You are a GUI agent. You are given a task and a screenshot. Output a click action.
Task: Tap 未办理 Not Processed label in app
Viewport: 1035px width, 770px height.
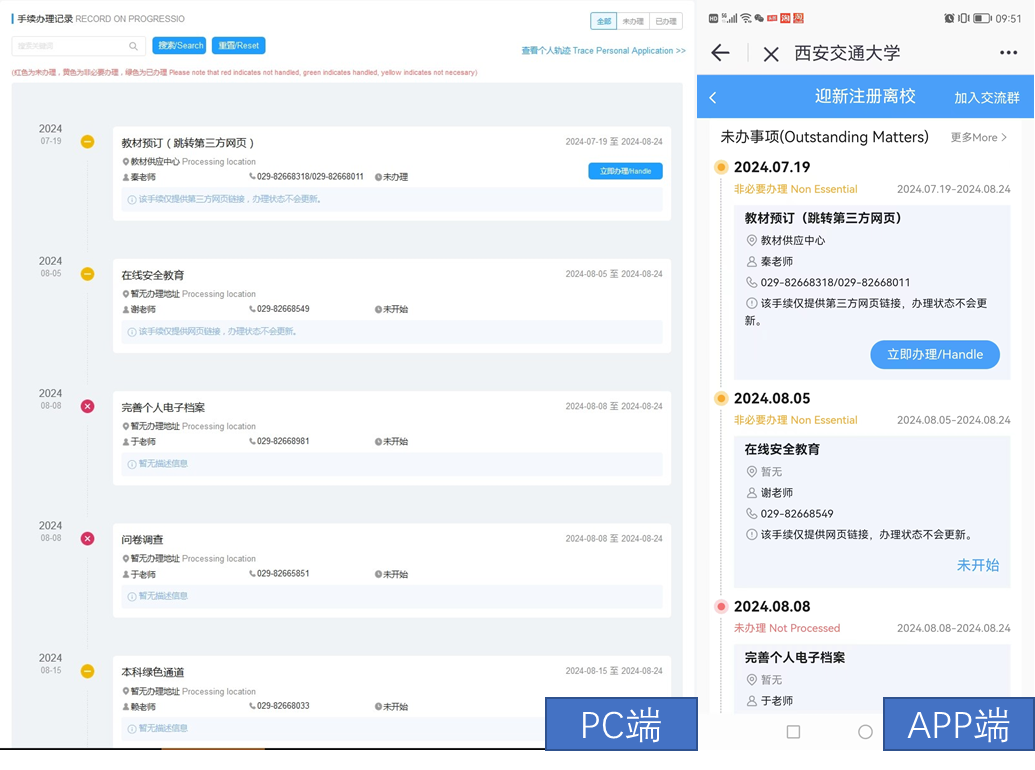click(787, 628)
